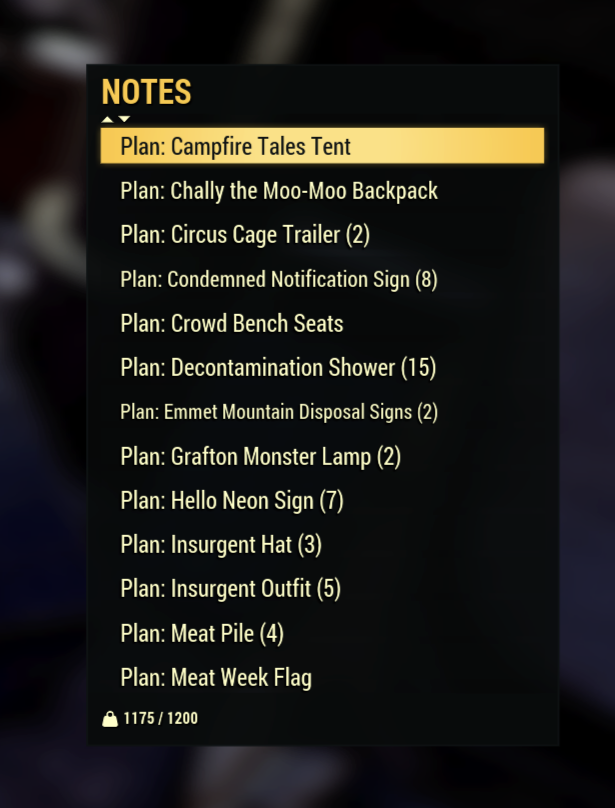Select Plan: Chally the Moo-Moo Backpack
The width and height of the screenshot is (615, 808).
(x=322, y=191)
